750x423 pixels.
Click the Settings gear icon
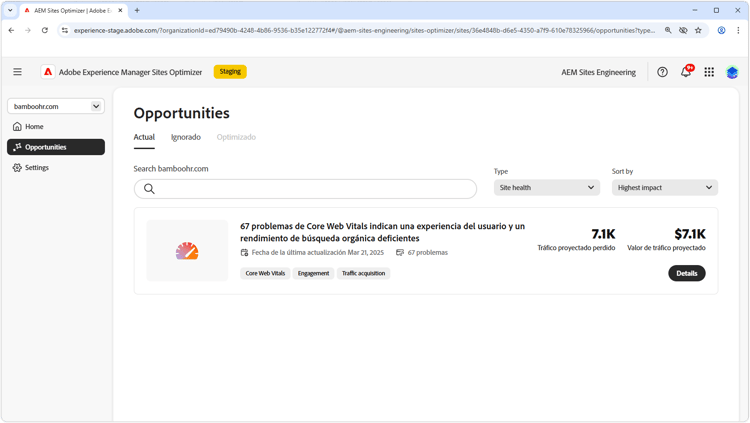click(17, 167)
